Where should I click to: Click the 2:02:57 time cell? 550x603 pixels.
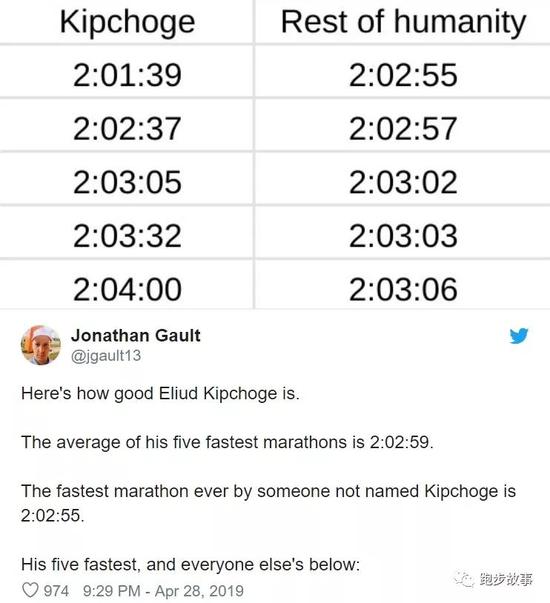[x=403, y=125]
